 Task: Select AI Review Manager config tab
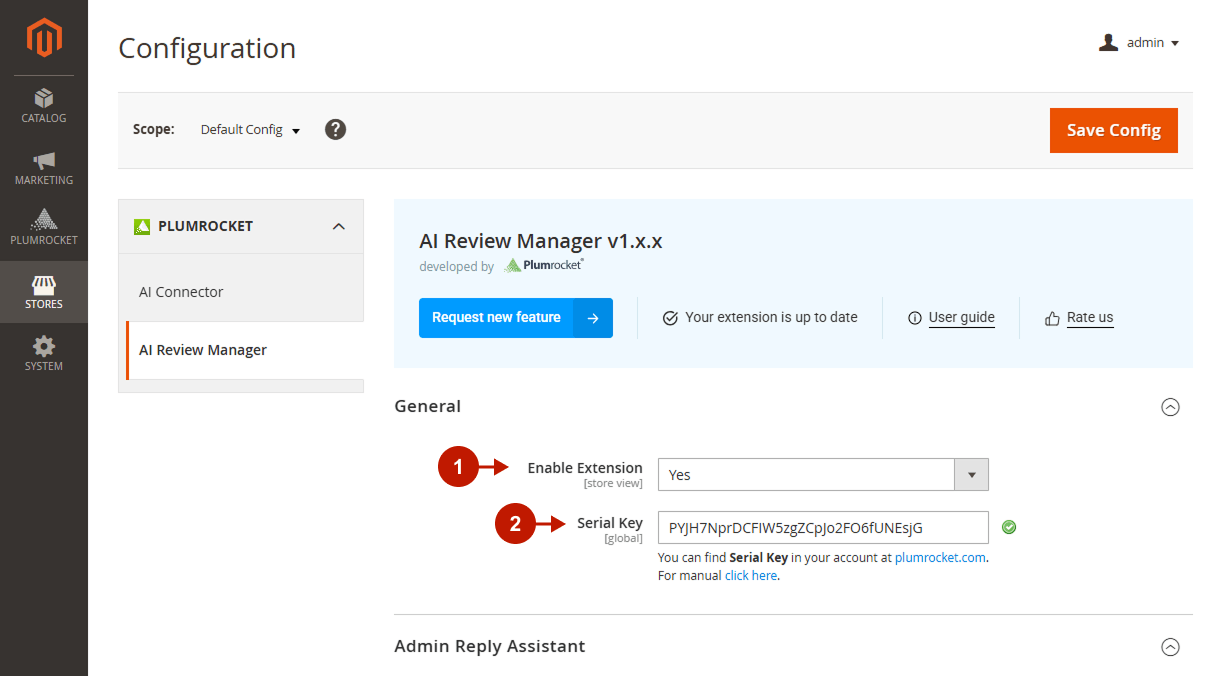(x=245, y=350)
